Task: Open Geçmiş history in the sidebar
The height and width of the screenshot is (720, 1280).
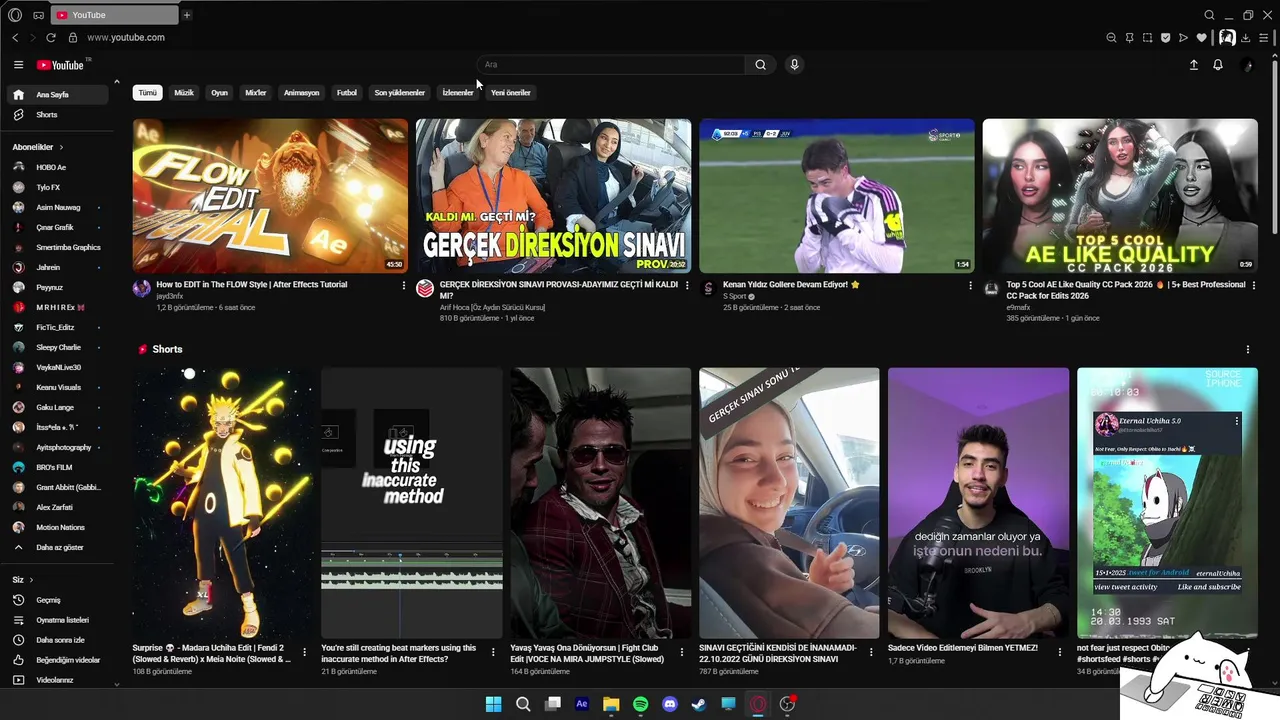Action: pos(59,600)
